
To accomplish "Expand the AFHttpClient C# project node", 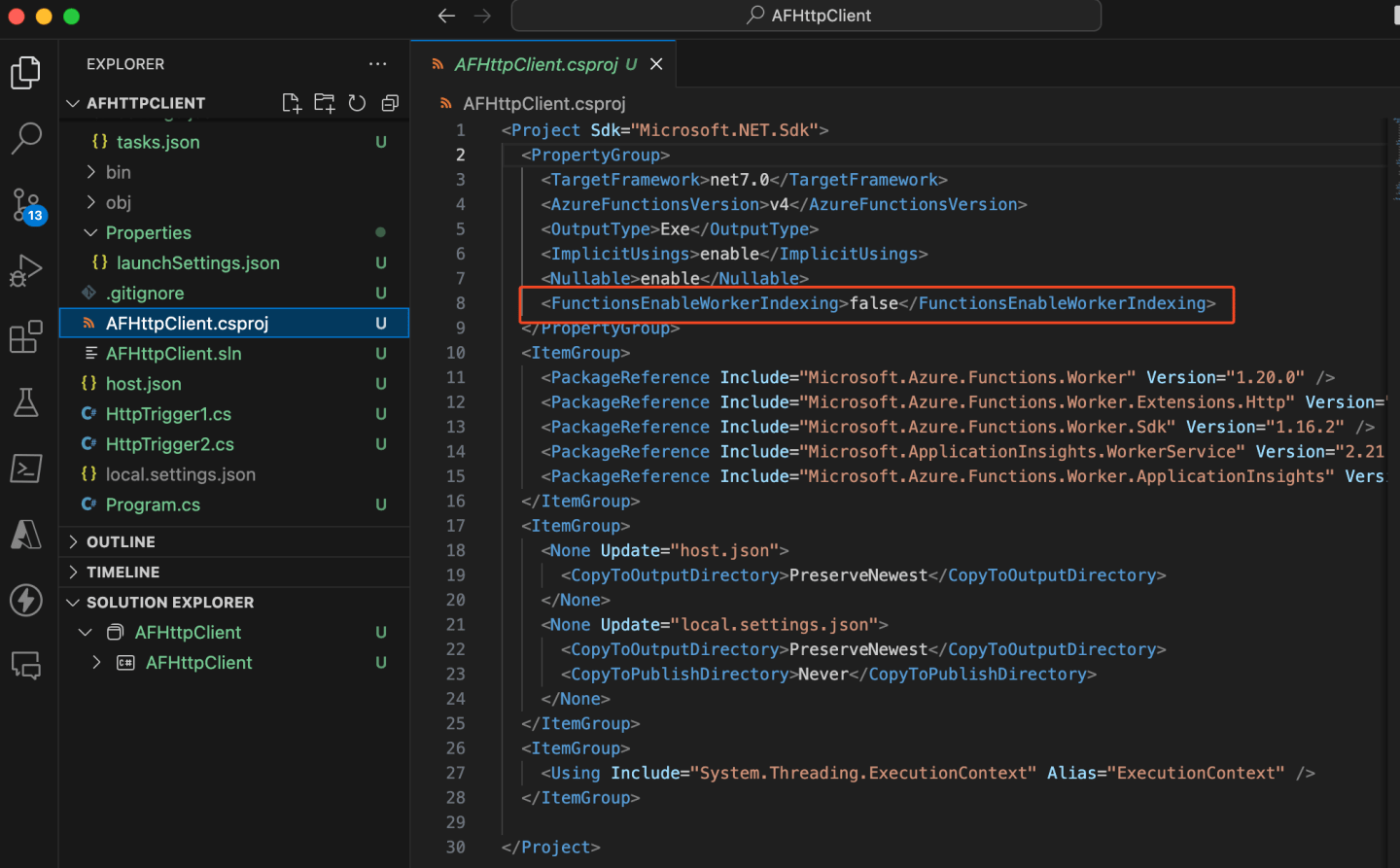I will coord(96,662).
